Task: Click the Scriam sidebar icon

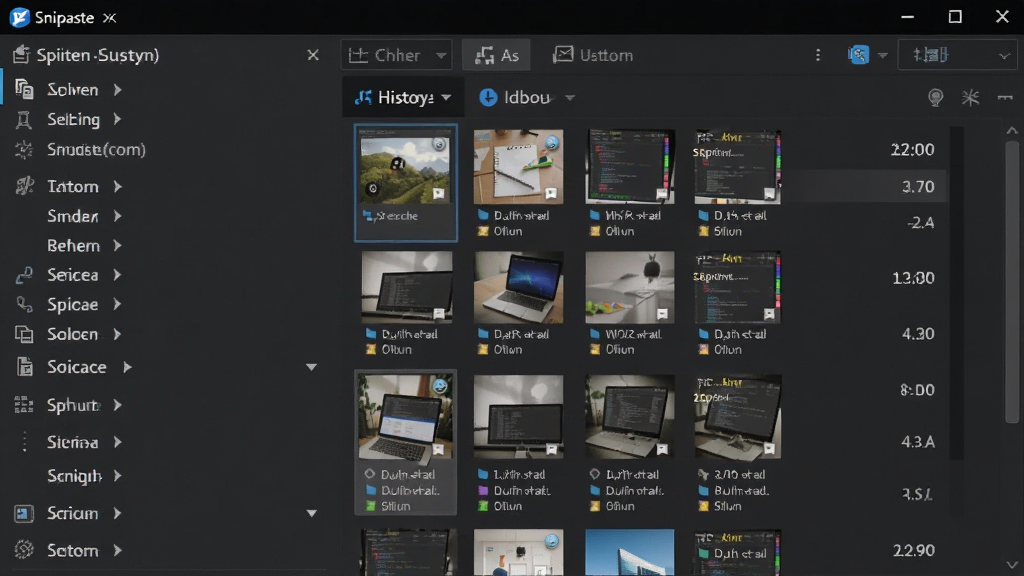Action: tap(24, 513)
